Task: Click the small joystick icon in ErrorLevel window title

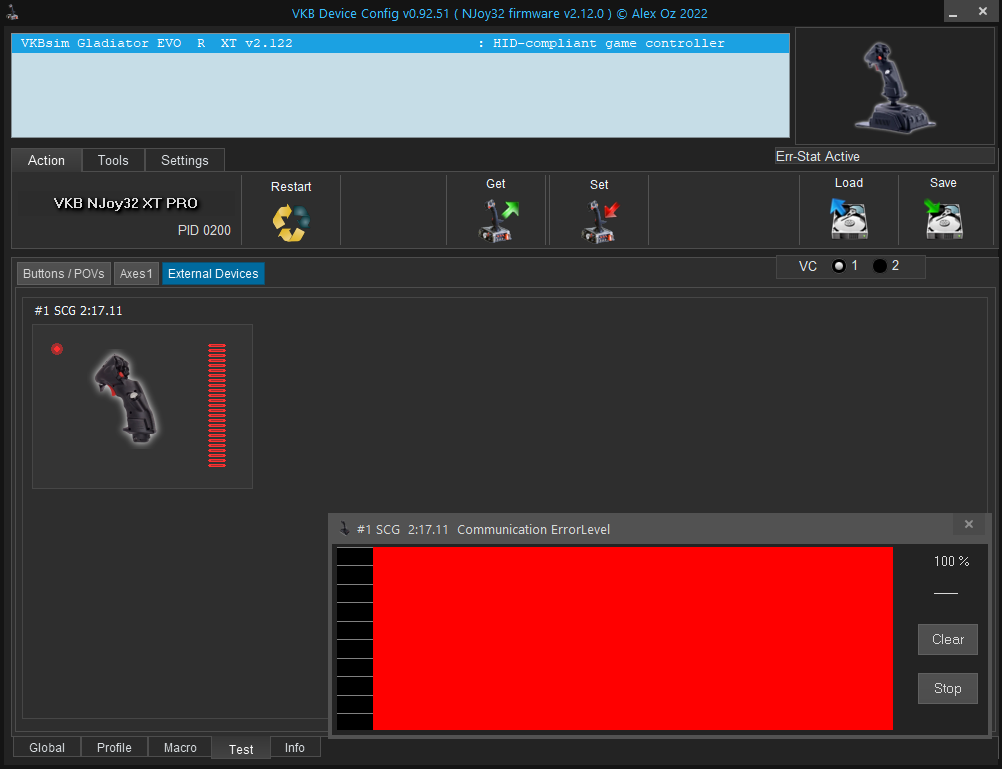Action: point(344,529)
